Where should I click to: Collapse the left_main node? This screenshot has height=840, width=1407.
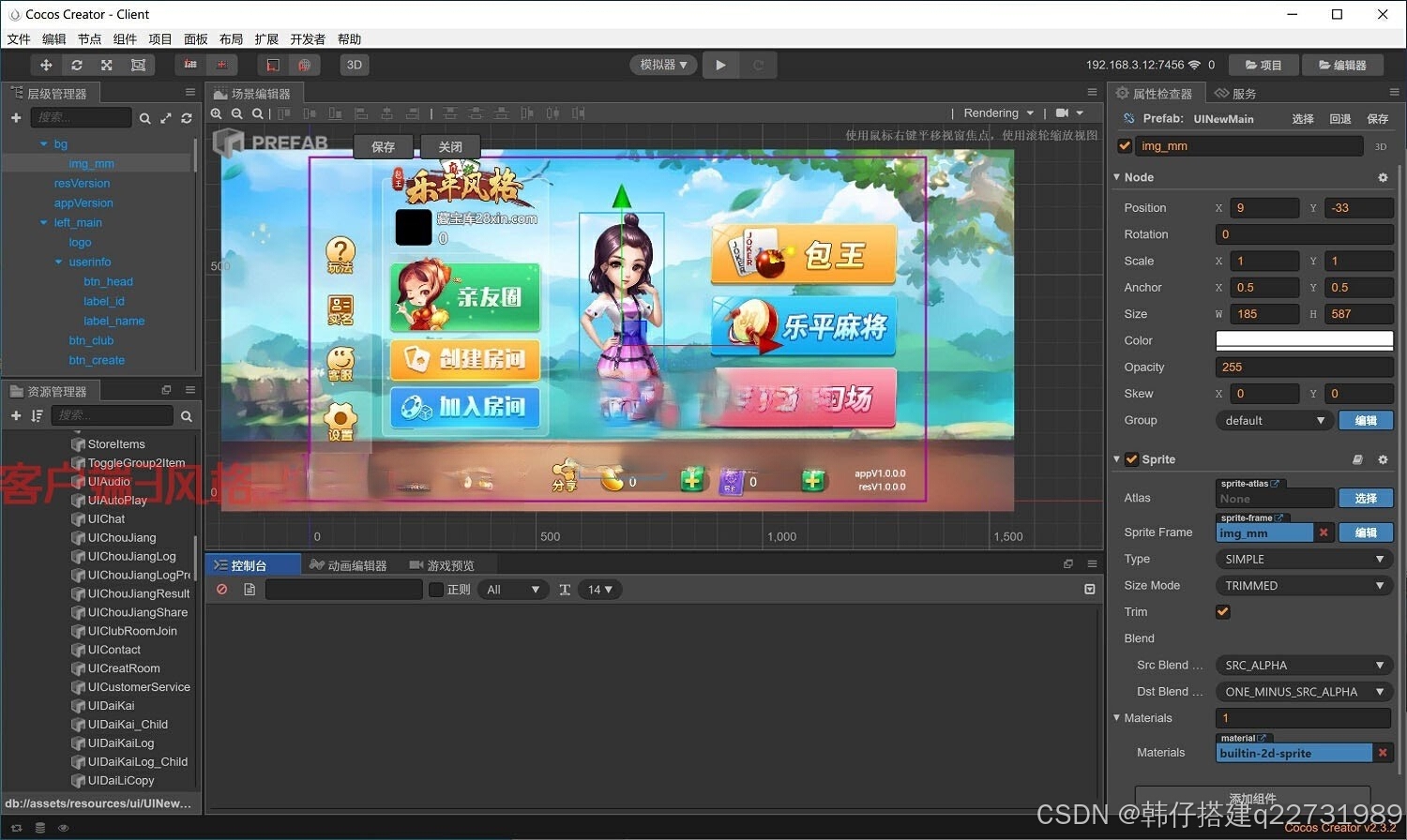43,222
